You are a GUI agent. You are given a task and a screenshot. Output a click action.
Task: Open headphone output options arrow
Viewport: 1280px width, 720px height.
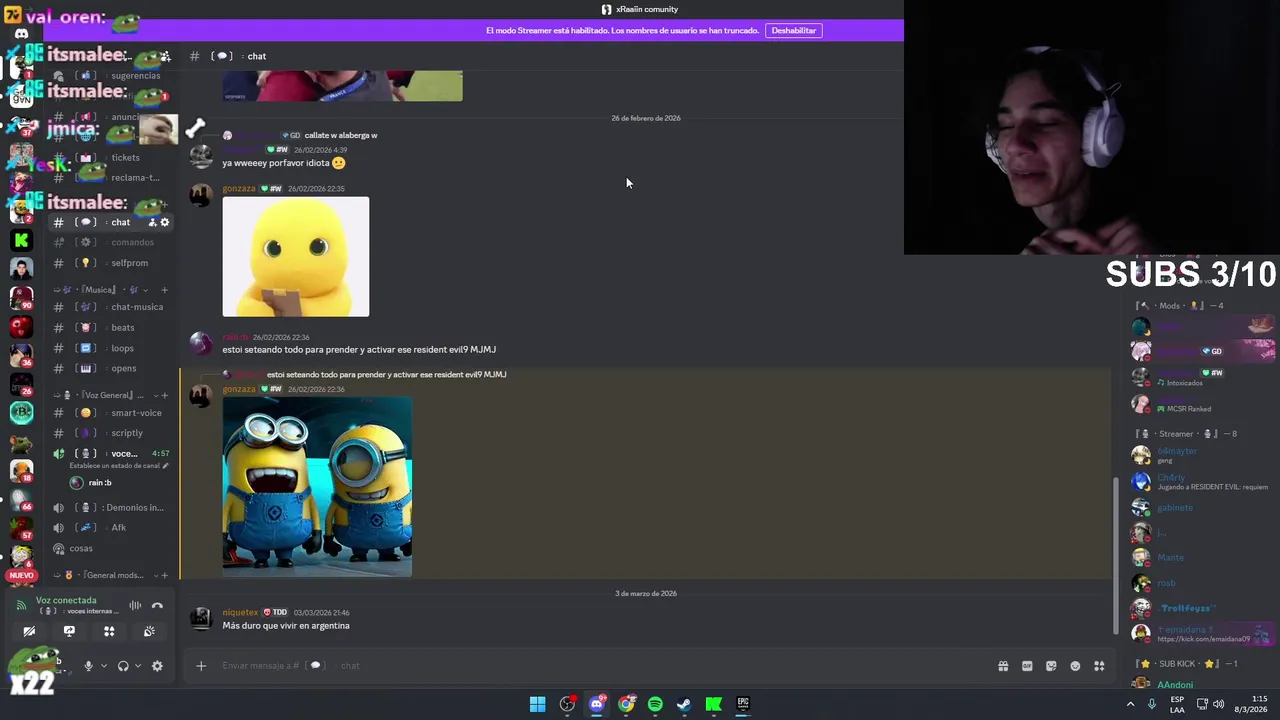pyautogui.click(x=138, y=666)
